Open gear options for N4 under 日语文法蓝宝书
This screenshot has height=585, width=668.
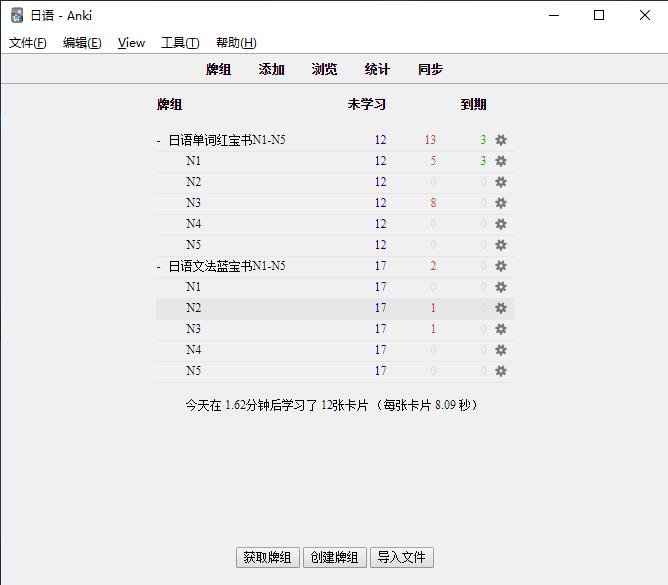pos(501,350)
